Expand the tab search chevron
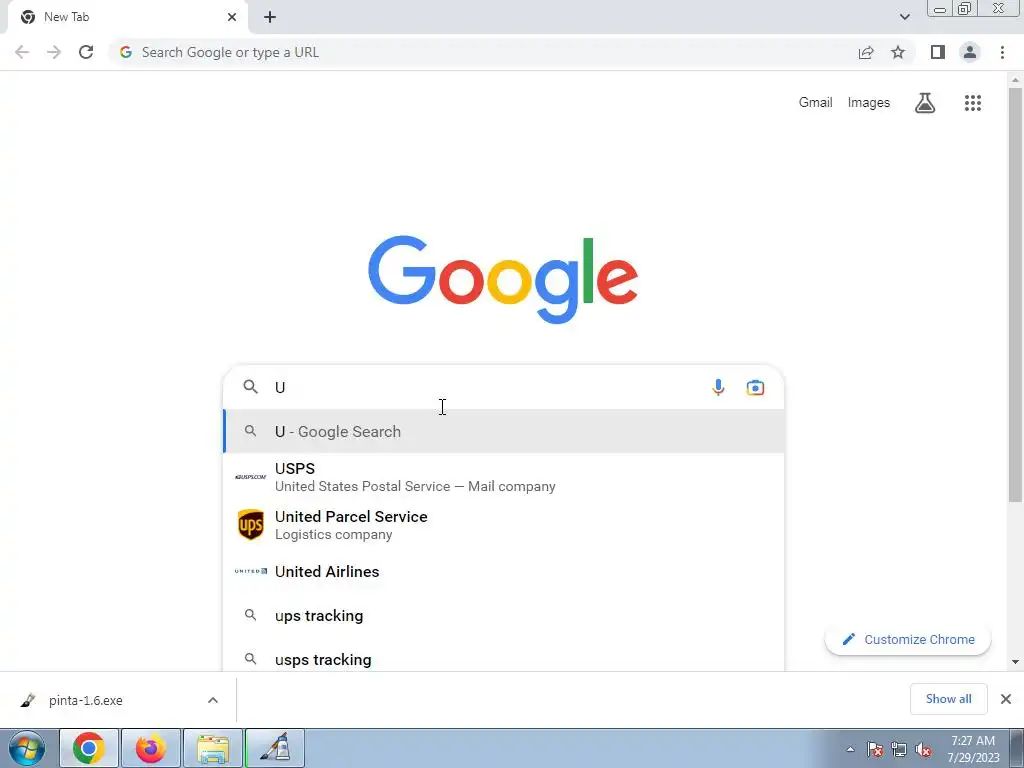Screen dimensions: 1024x768 (x=904, y=17)
